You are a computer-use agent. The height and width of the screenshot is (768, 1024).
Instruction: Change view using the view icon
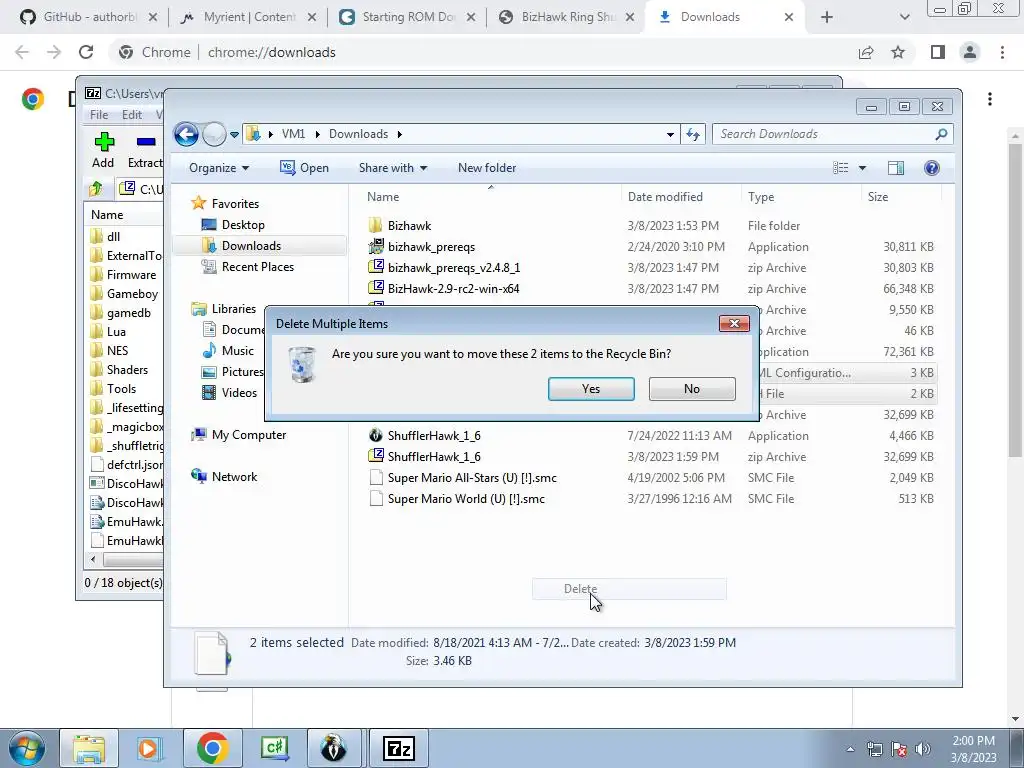click(840, 168)
